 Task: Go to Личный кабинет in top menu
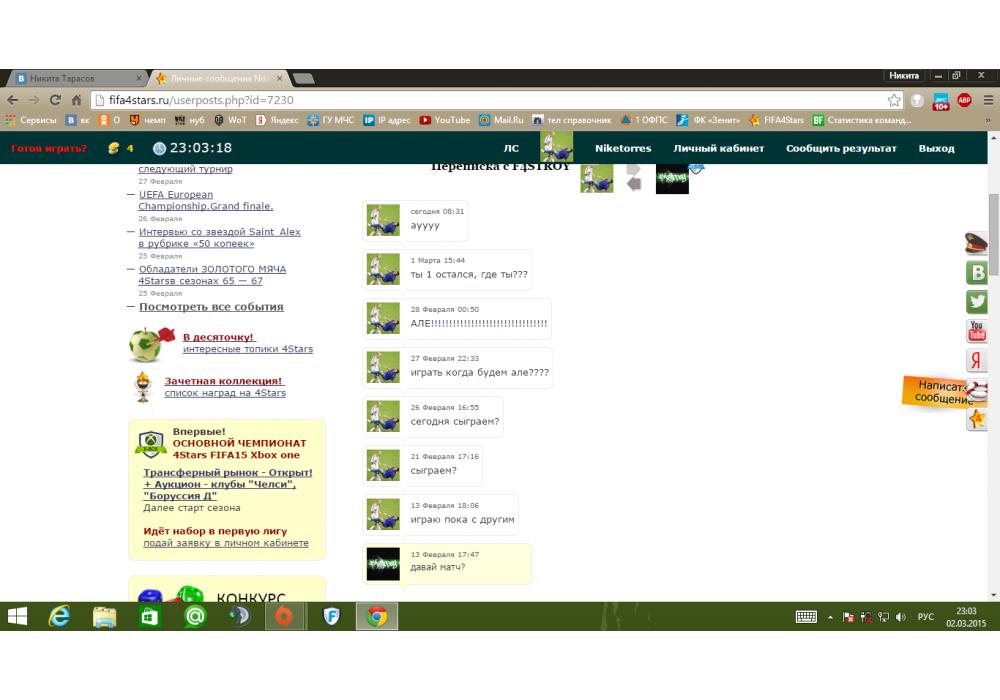click(718, 148)
